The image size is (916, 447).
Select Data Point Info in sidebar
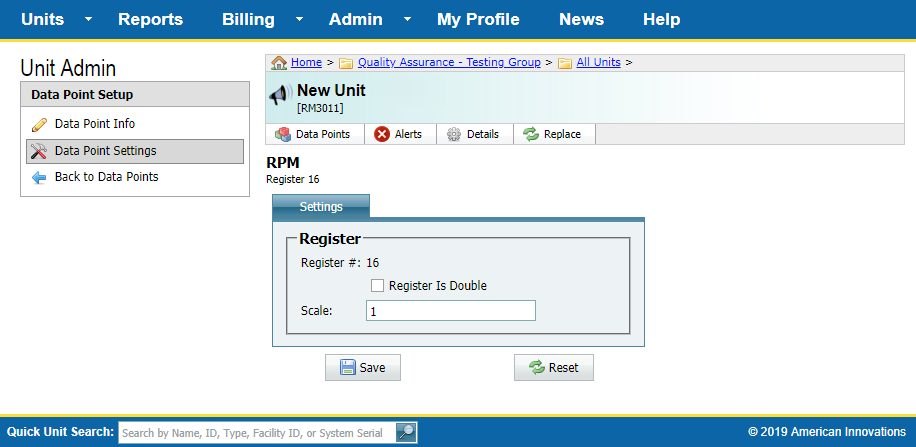click(x=135, y=124)
